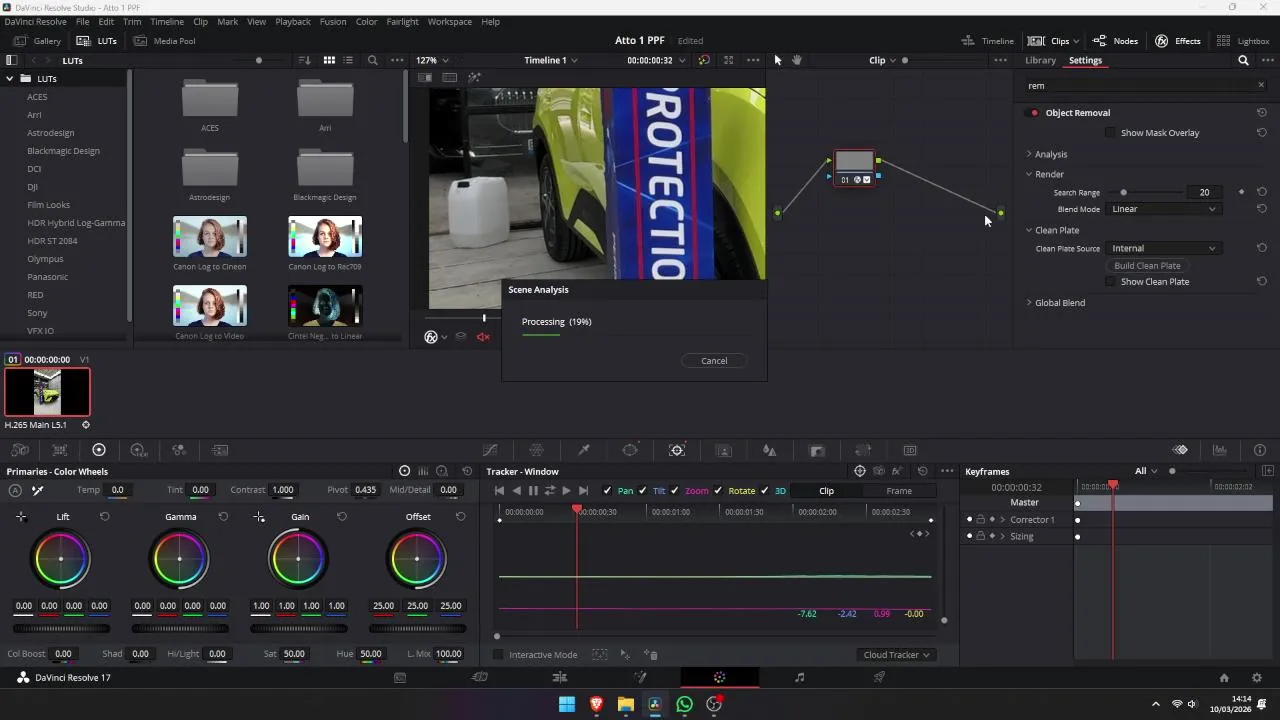Toggle the Effects panel button
Screen dimensions: 1280x720
(1178, 41)
